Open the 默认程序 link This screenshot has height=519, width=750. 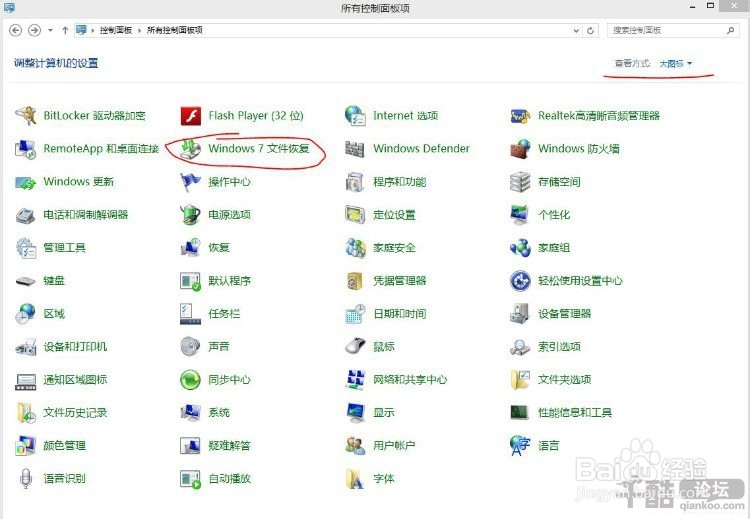(230, 281)
